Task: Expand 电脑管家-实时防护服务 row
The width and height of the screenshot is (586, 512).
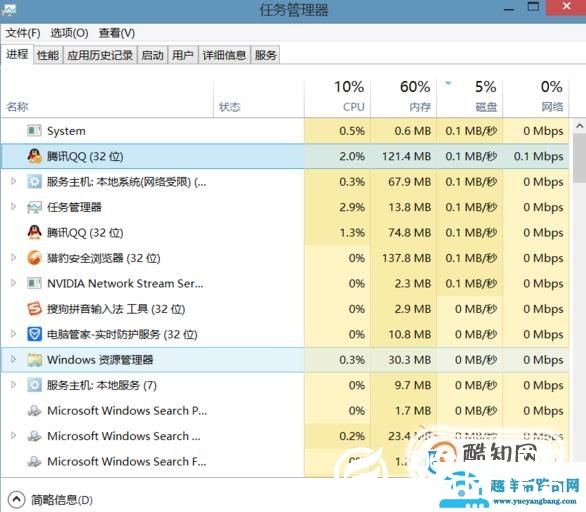Action: click(13, 334)
